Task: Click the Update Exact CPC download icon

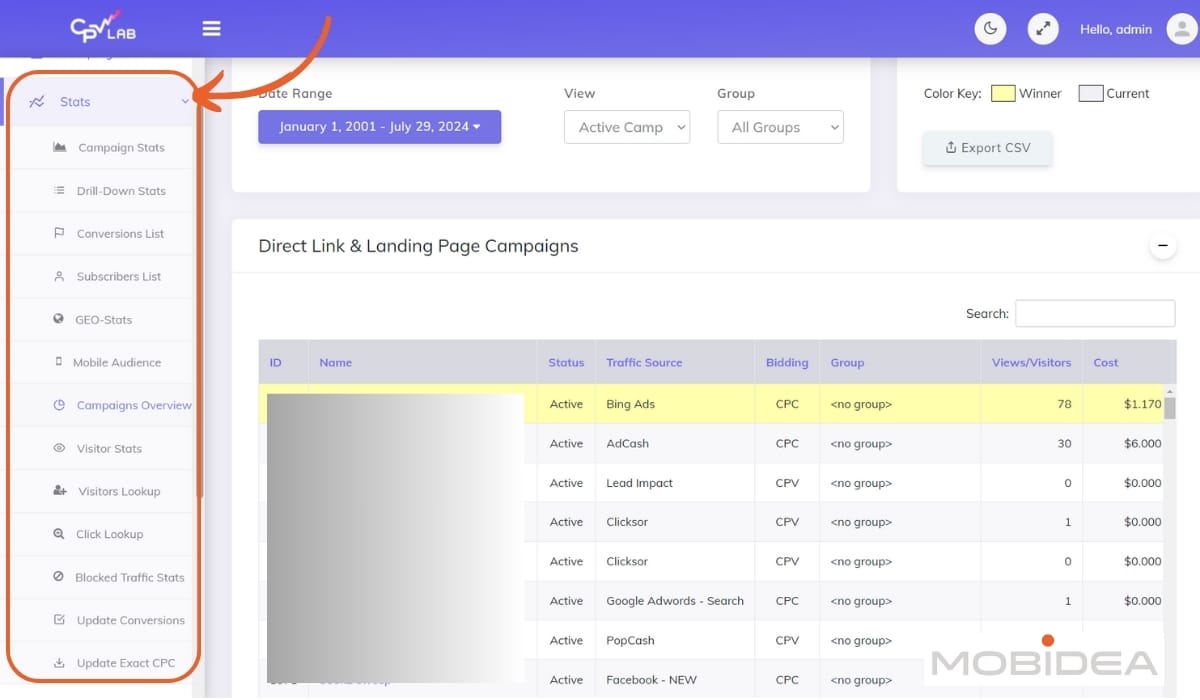Action: pyautogui.click(x=59, y=663)
